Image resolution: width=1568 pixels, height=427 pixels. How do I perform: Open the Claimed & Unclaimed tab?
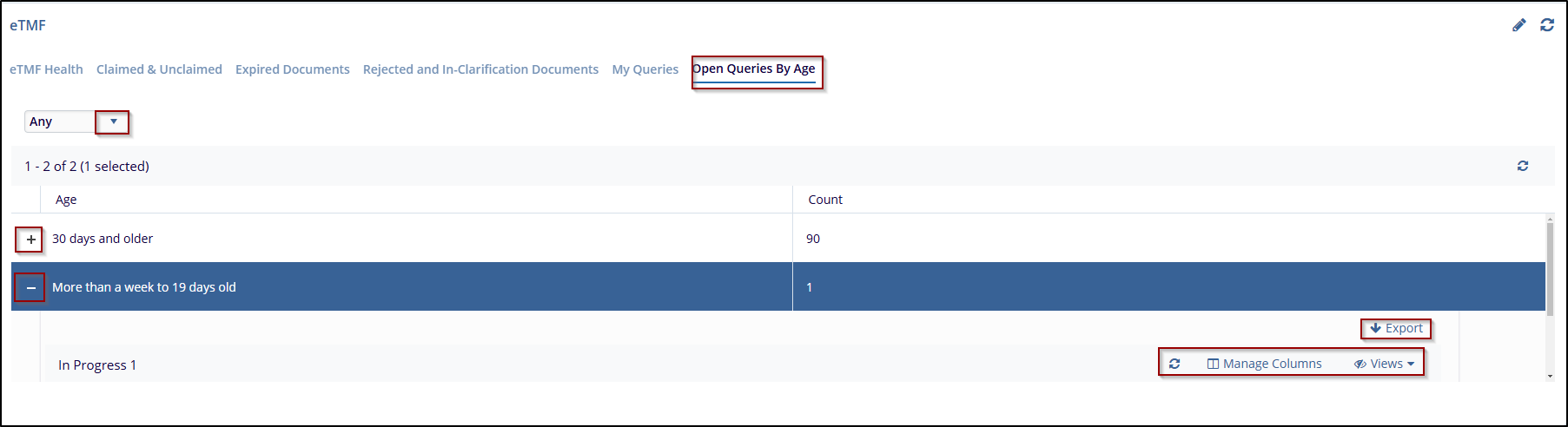coord(159,69)
